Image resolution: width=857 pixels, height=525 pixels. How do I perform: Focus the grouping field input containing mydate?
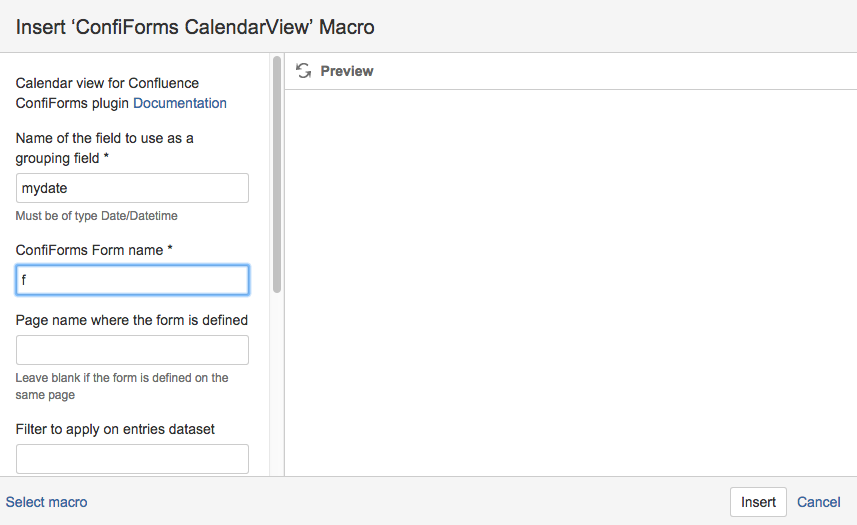[132, 188]
